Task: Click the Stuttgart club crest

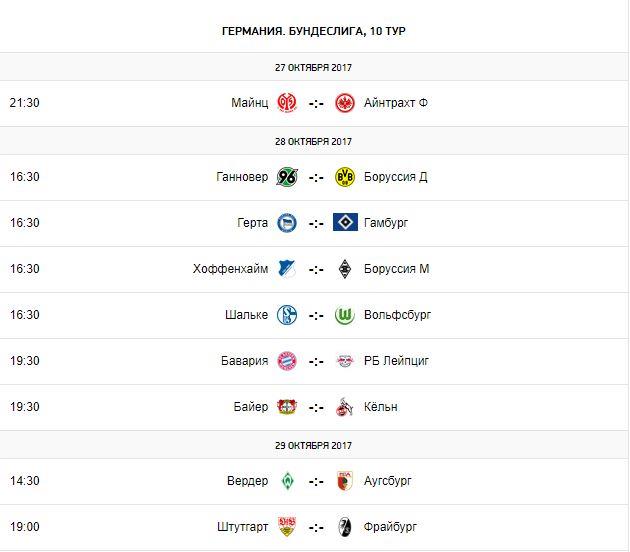Action: click(287, 527)
